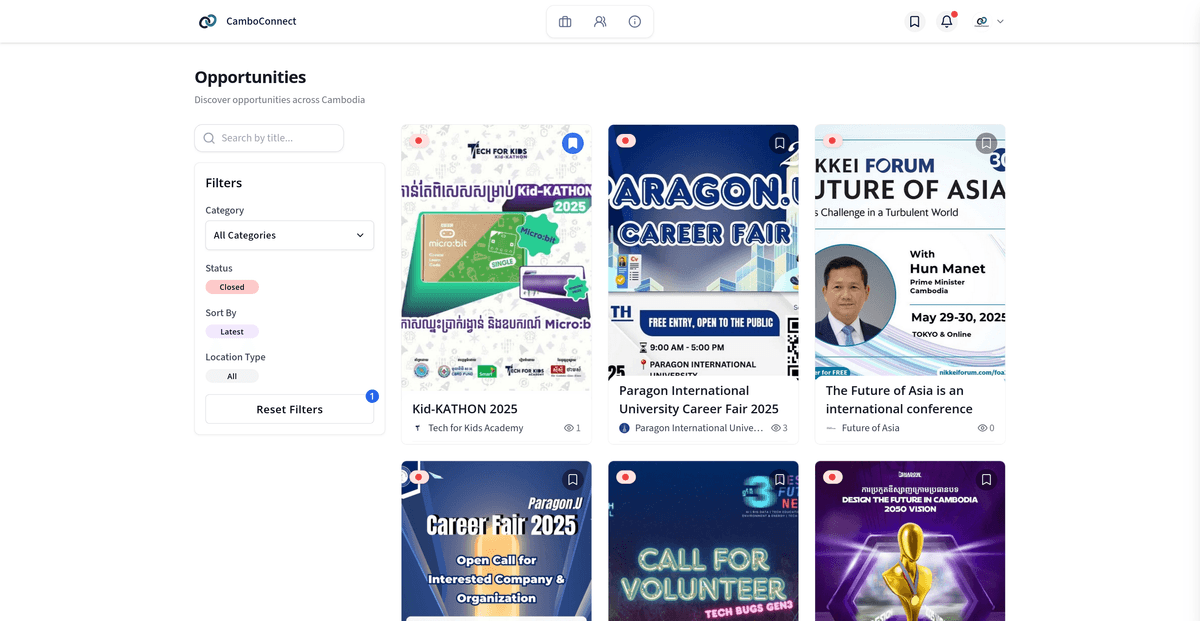Click the status badge on Kid-KATHON card
Image resolution: width=1200 pixels, height=621 pixels.
[419, 141]
